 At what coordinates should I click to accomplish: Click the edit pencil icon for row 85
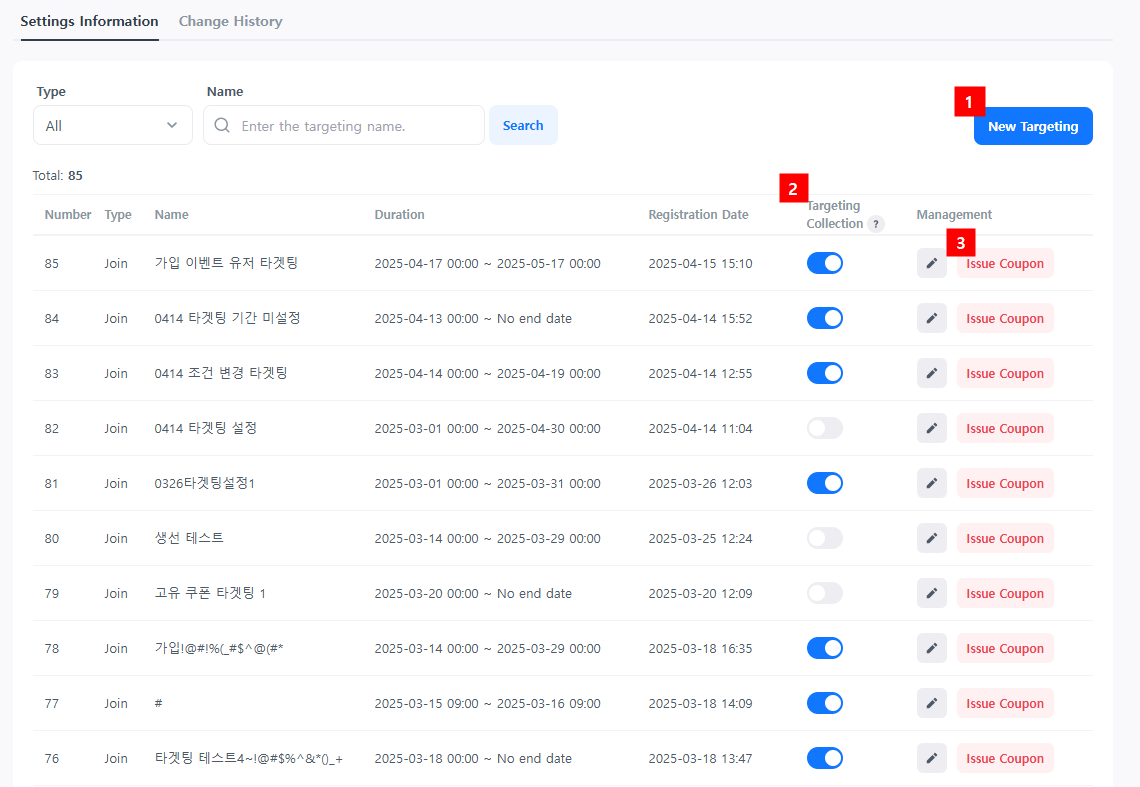click(x=931, y=263)
